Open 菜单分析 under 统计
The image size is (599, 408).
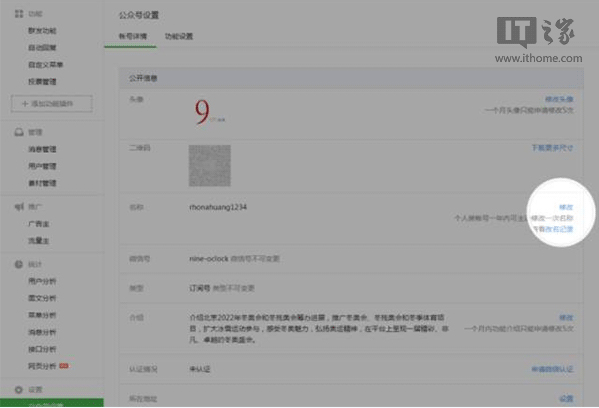coord(42,315)
